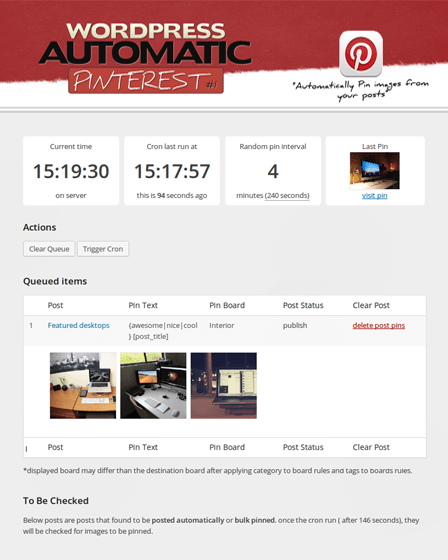
Task: Open the visit pin link
Action: (375, 195)
